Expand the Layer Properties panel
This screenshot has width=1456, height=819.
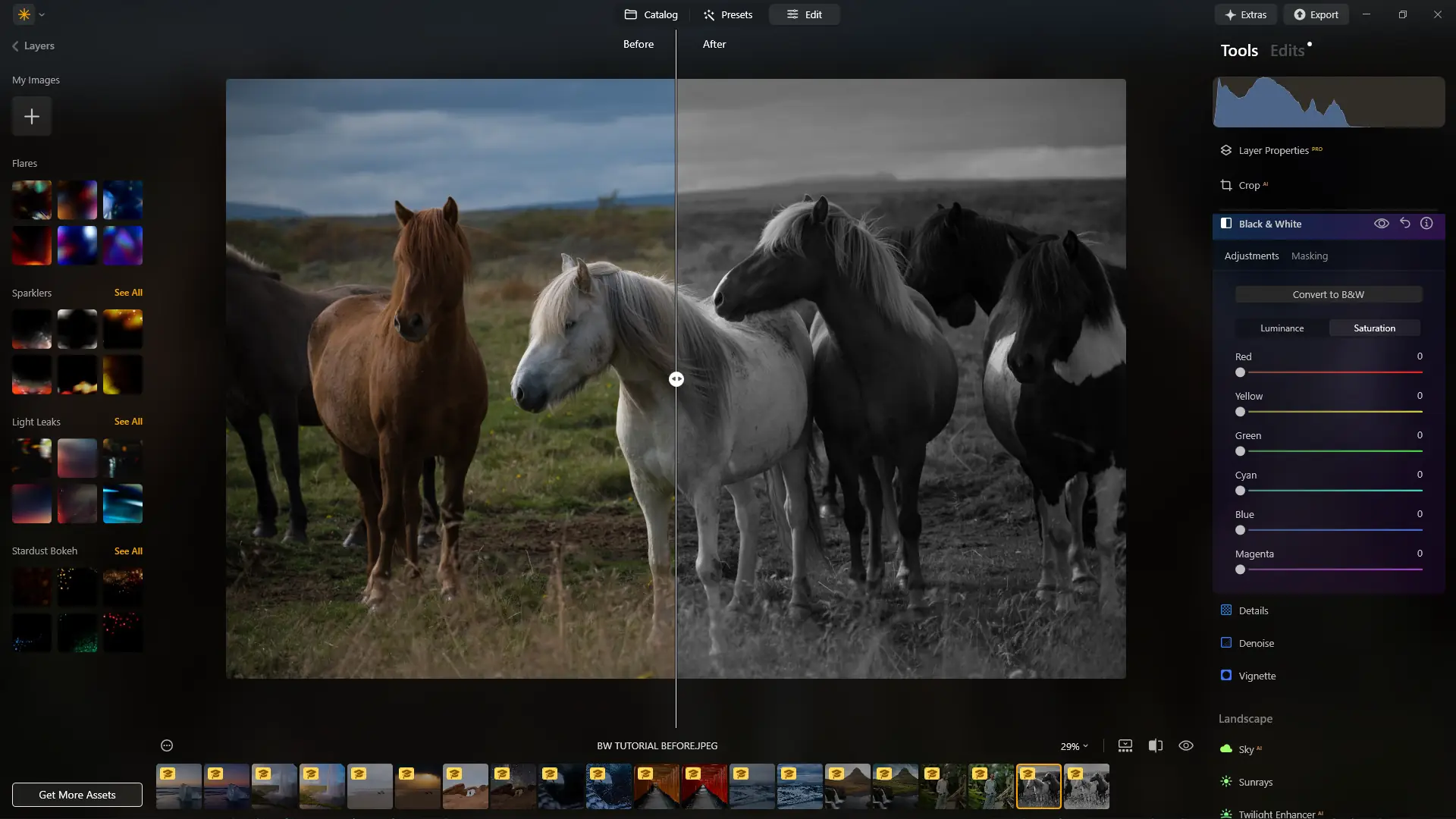(1273, 151)
